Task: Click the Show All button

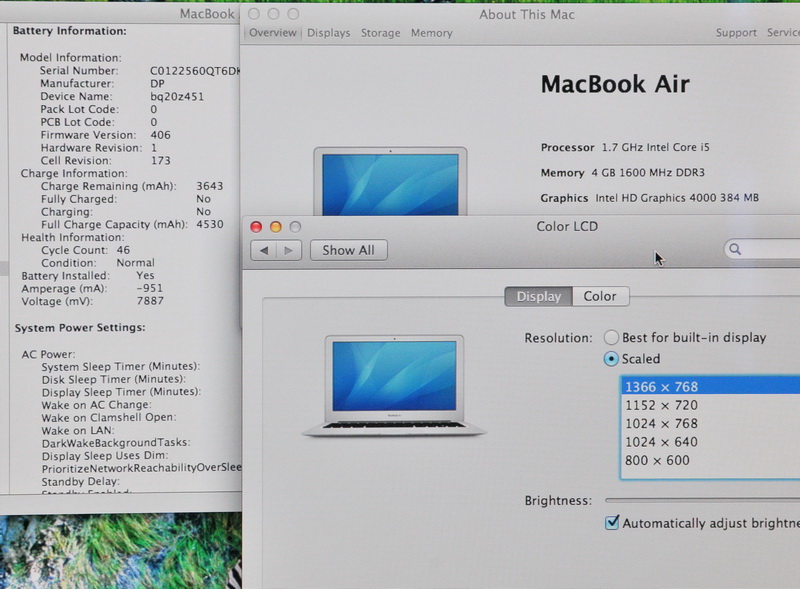Action: click(348, 250)
